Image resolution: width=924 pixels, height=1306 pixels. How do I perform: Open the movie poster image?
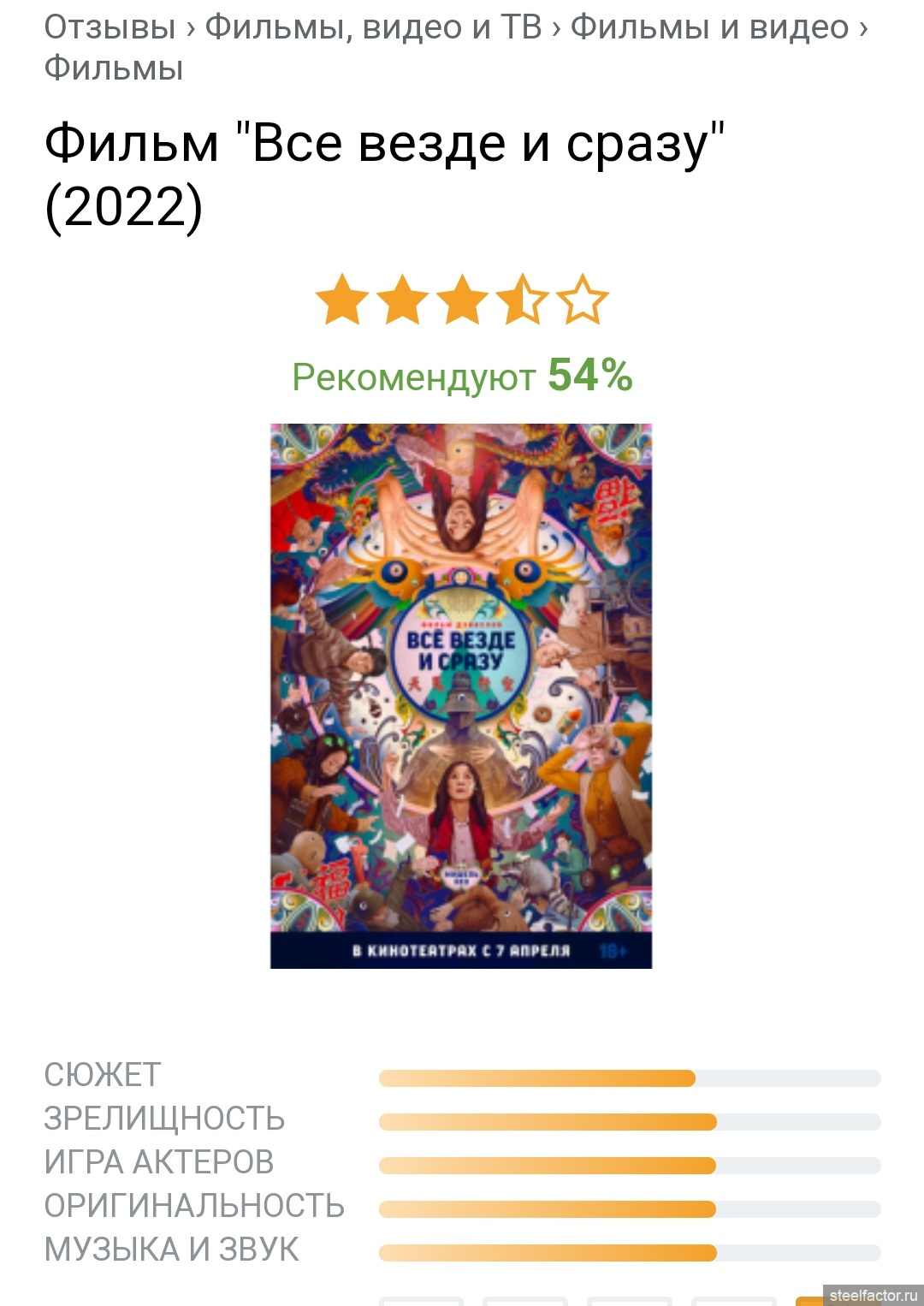pos(461,696)
